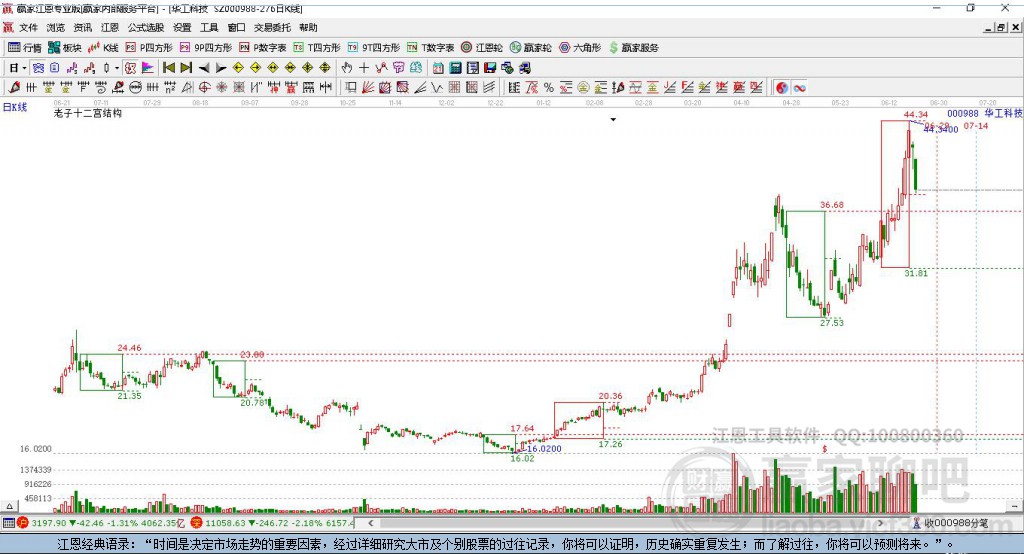1024x554 pixels.
Task: Expand the candlestick style dropdown arrow
Action: pos(117,68)
